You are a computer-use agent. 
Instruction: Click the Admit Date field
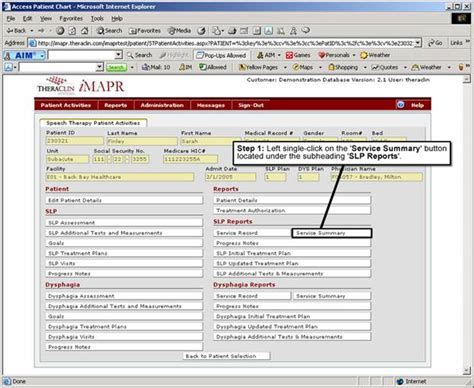[x=231, y=177]
